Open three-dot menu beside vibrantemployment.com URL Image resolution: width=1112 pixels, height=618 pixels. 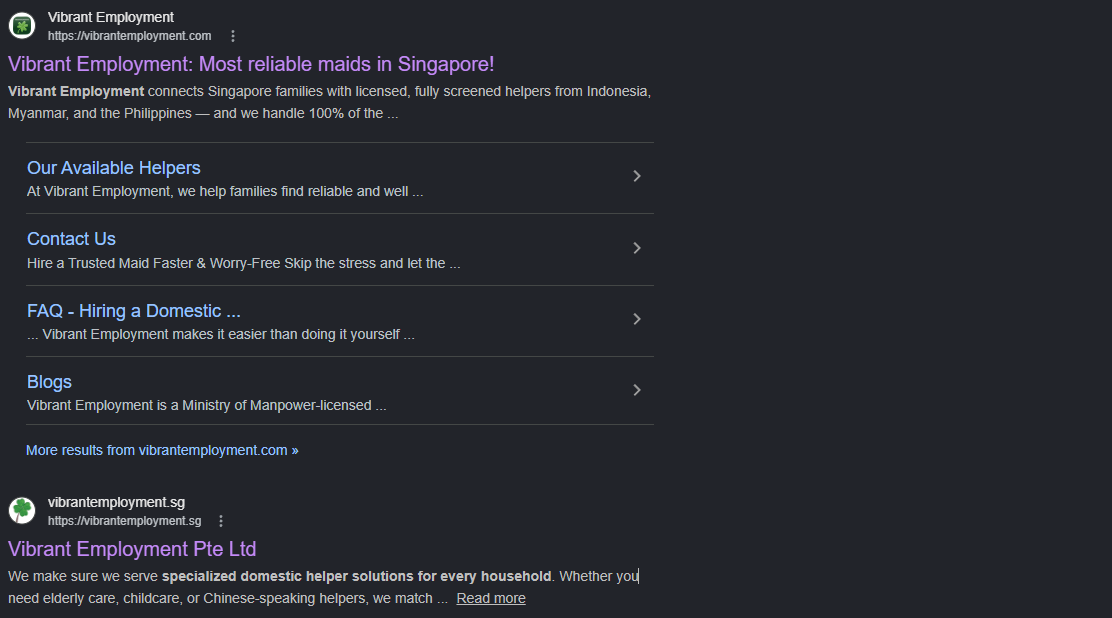(233, 35)
